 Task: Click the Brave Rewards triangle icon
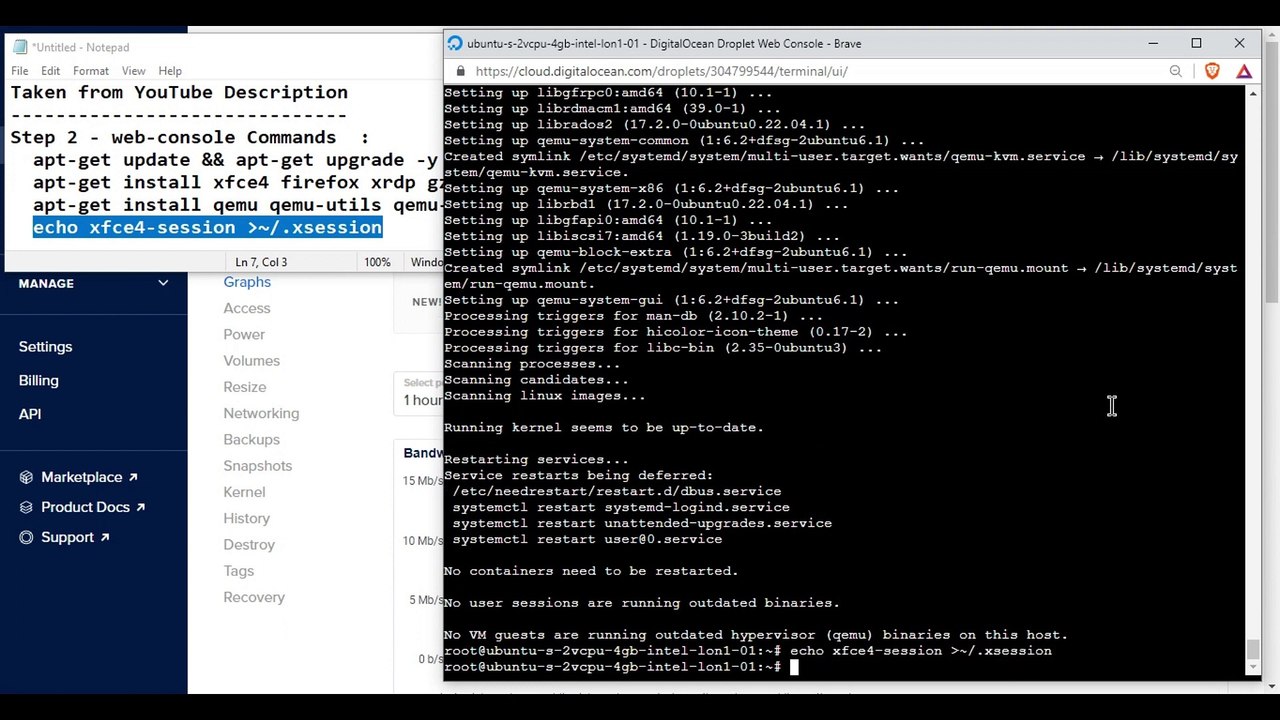[1244, 71]
